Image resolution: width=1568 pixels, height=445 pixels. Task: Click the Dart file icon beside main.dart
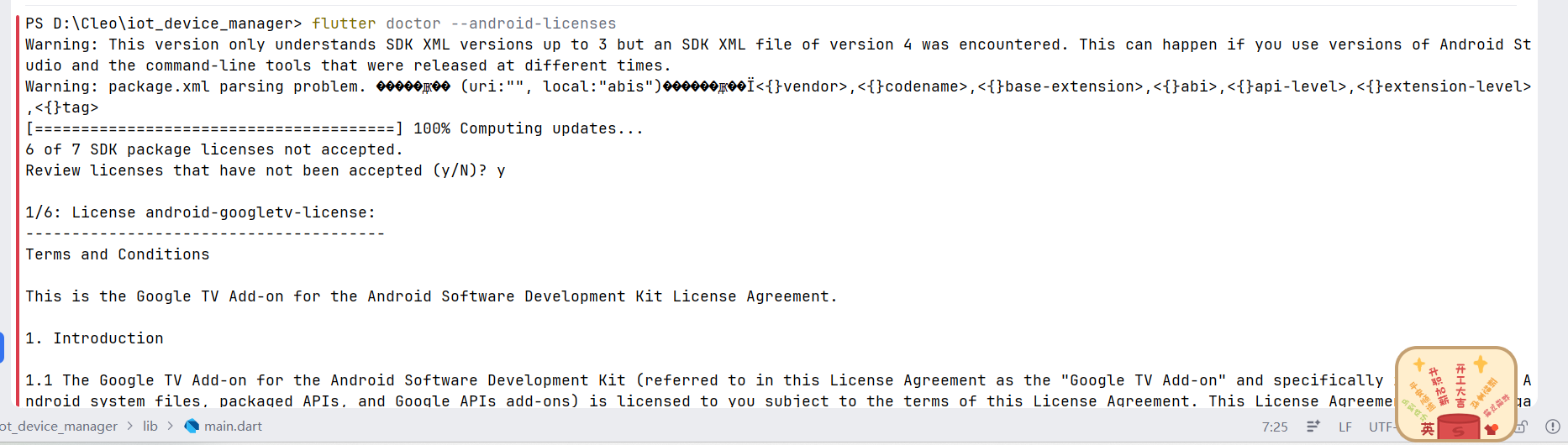(192, 426)
